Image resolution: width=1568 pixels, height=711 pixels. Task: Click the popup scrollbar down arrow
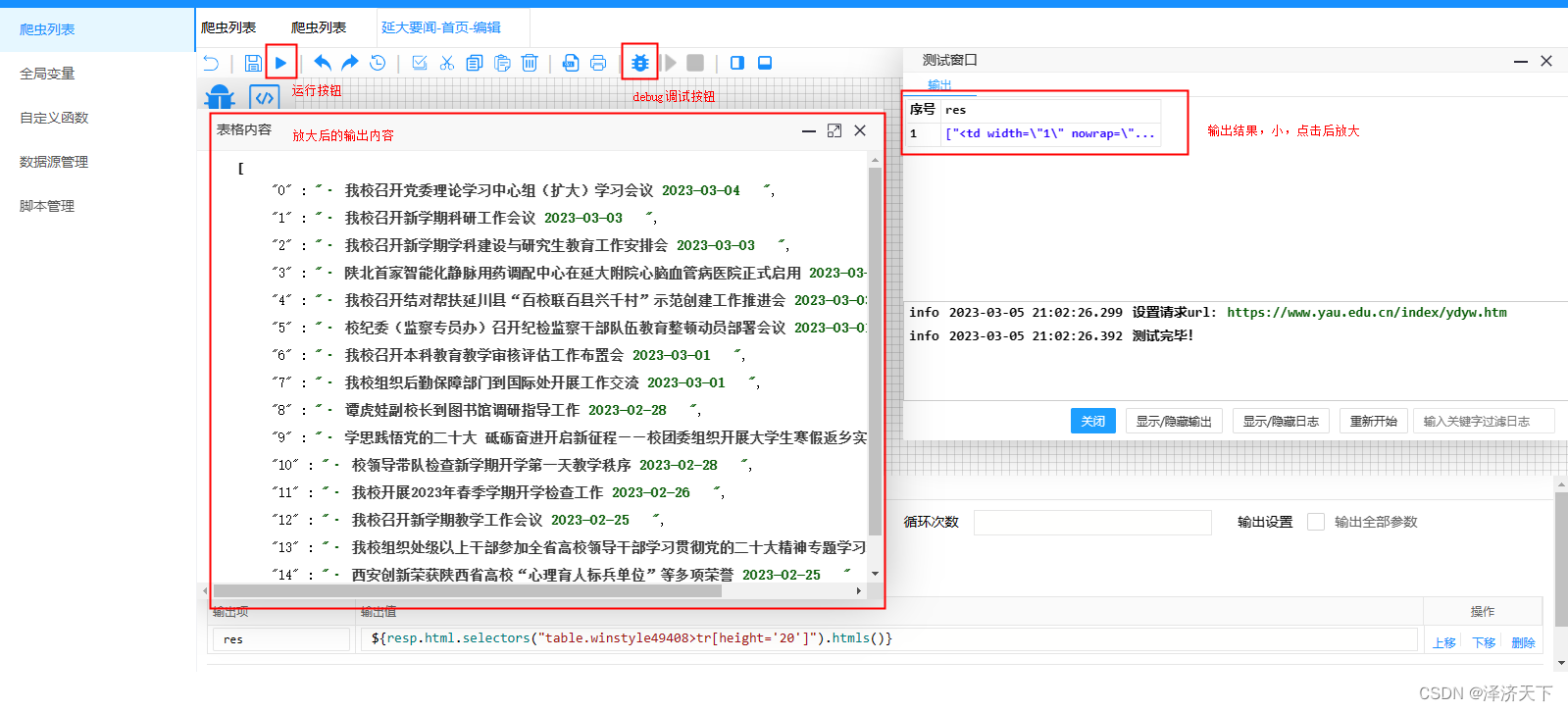click(875, 574)
